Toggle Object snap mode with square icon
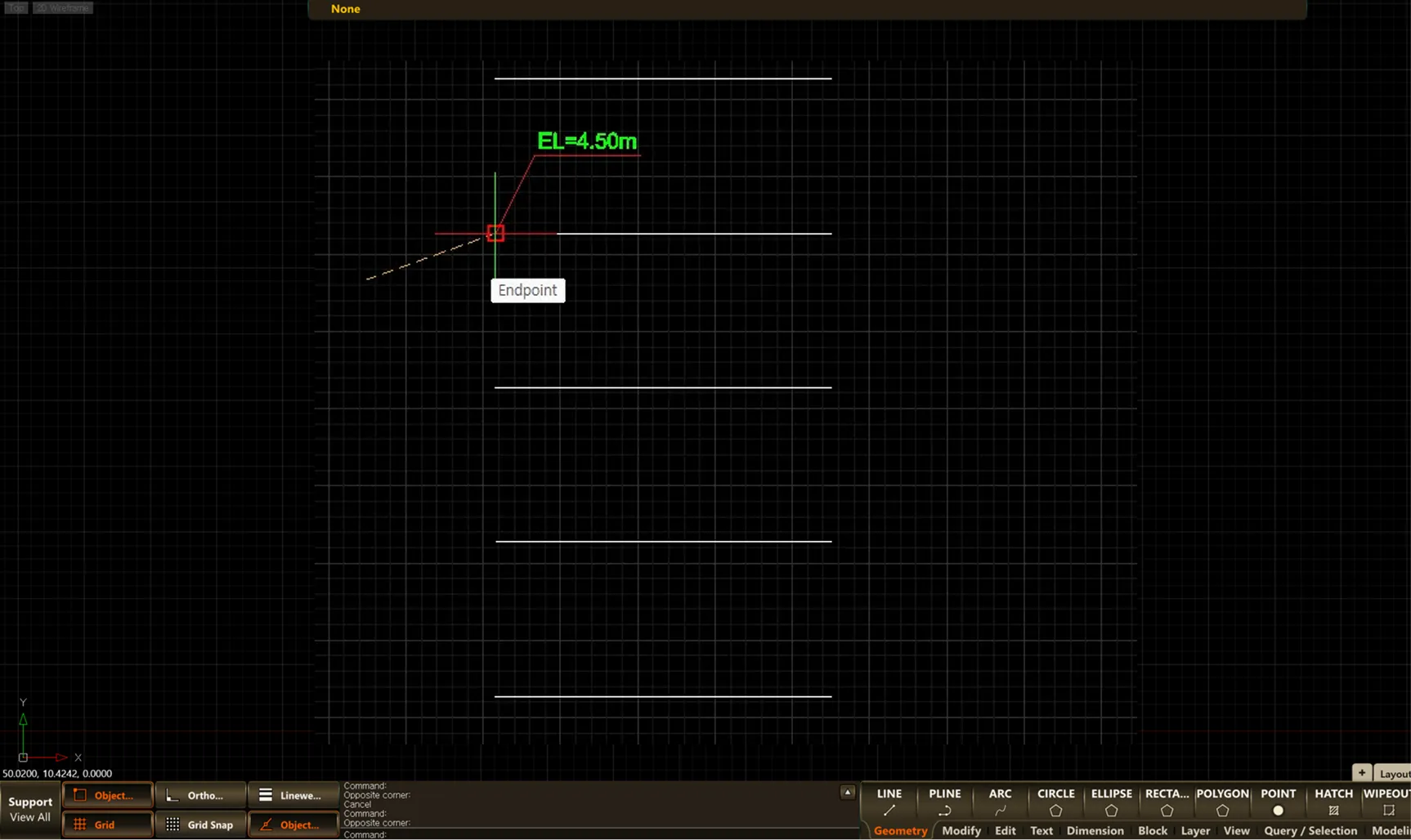 point(107,795)
